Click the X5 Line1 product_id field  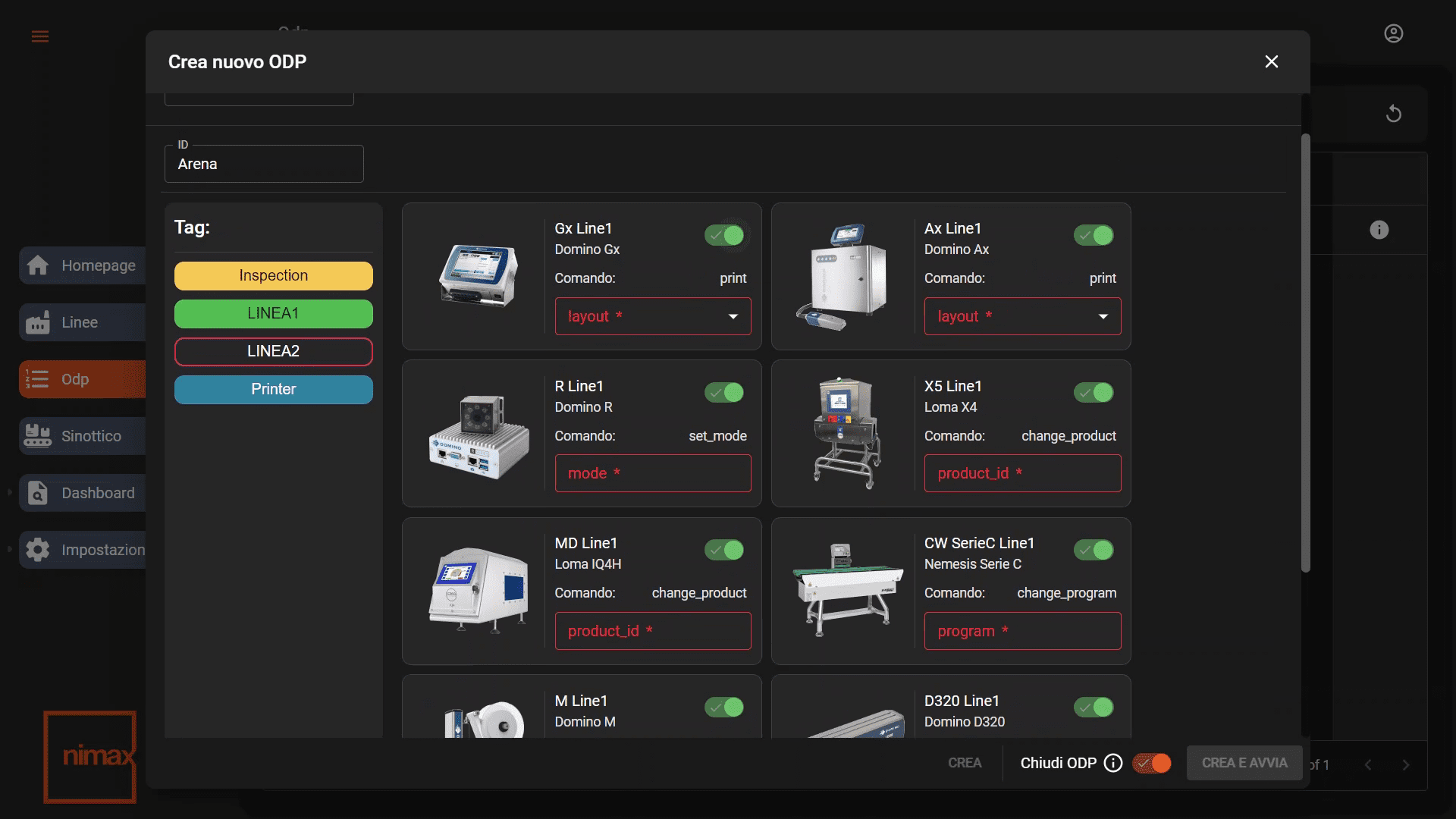coord(1022,473)
